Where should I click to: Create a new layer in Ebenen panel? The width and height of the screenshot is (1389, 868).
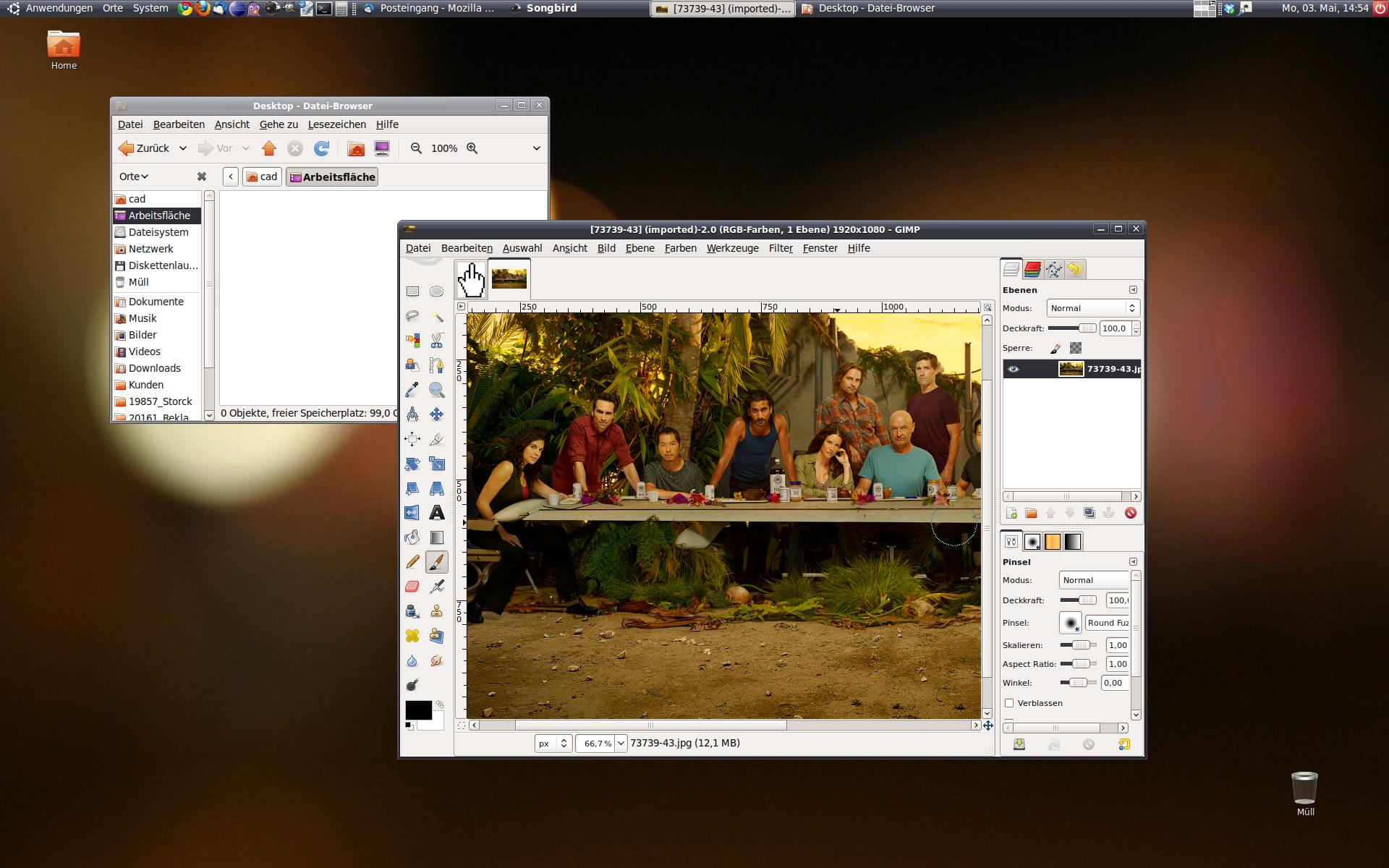pyautogui.click(x=1011, y=513)
